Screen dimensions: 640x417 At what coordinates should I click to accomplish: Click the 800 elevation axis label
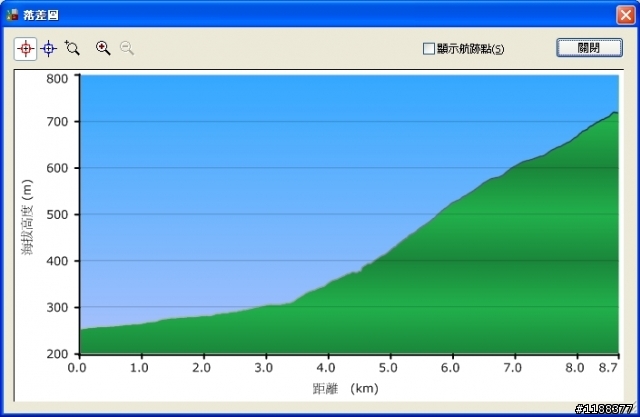click(x=57, y=78)
